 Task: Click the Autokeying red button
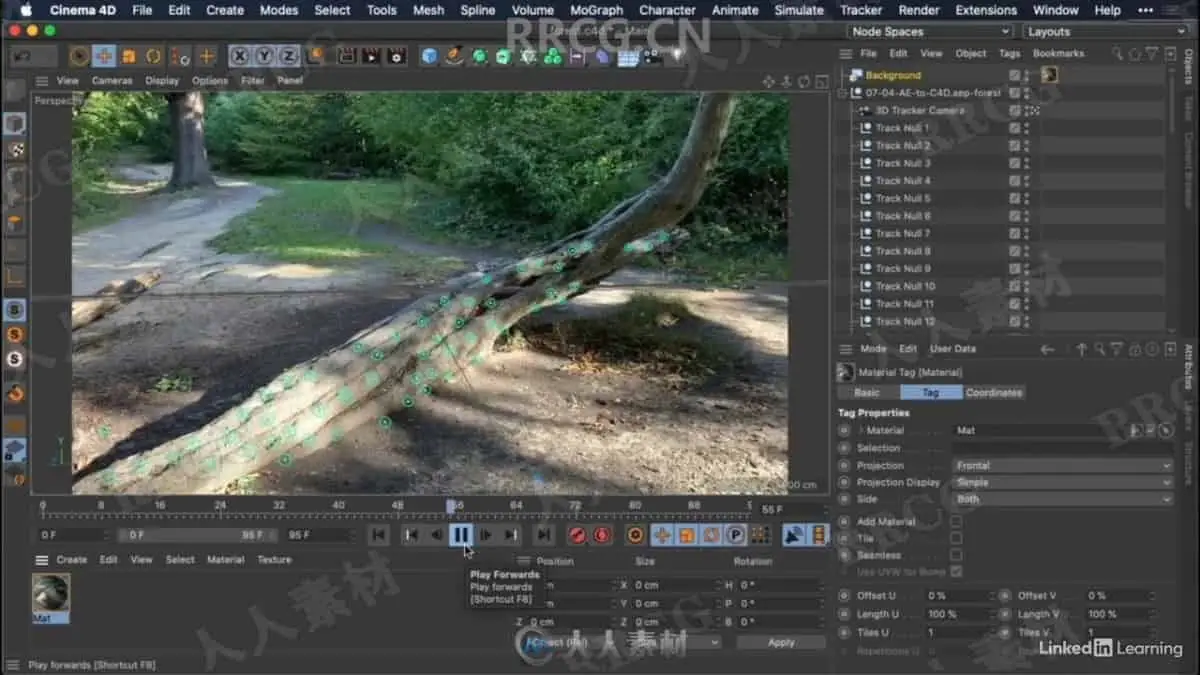coord(602,535)
